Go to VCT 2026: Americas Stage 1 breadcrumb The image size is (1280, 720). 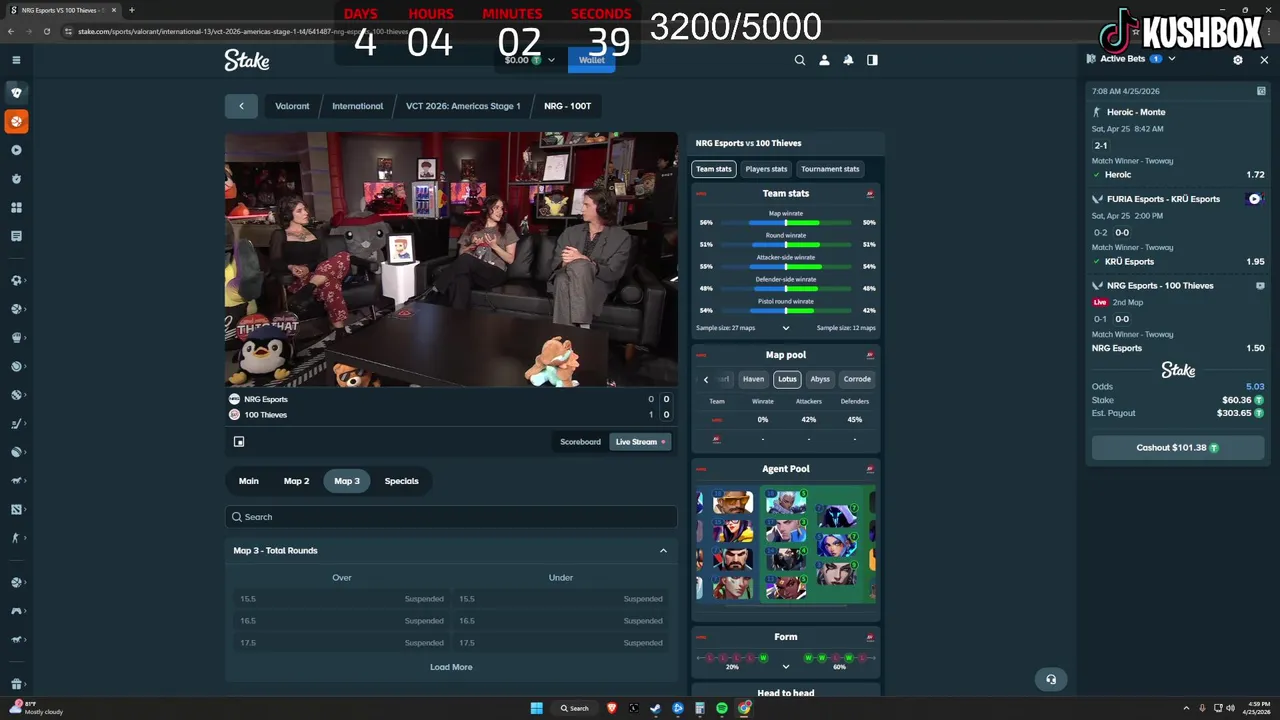tap(463, 106)
